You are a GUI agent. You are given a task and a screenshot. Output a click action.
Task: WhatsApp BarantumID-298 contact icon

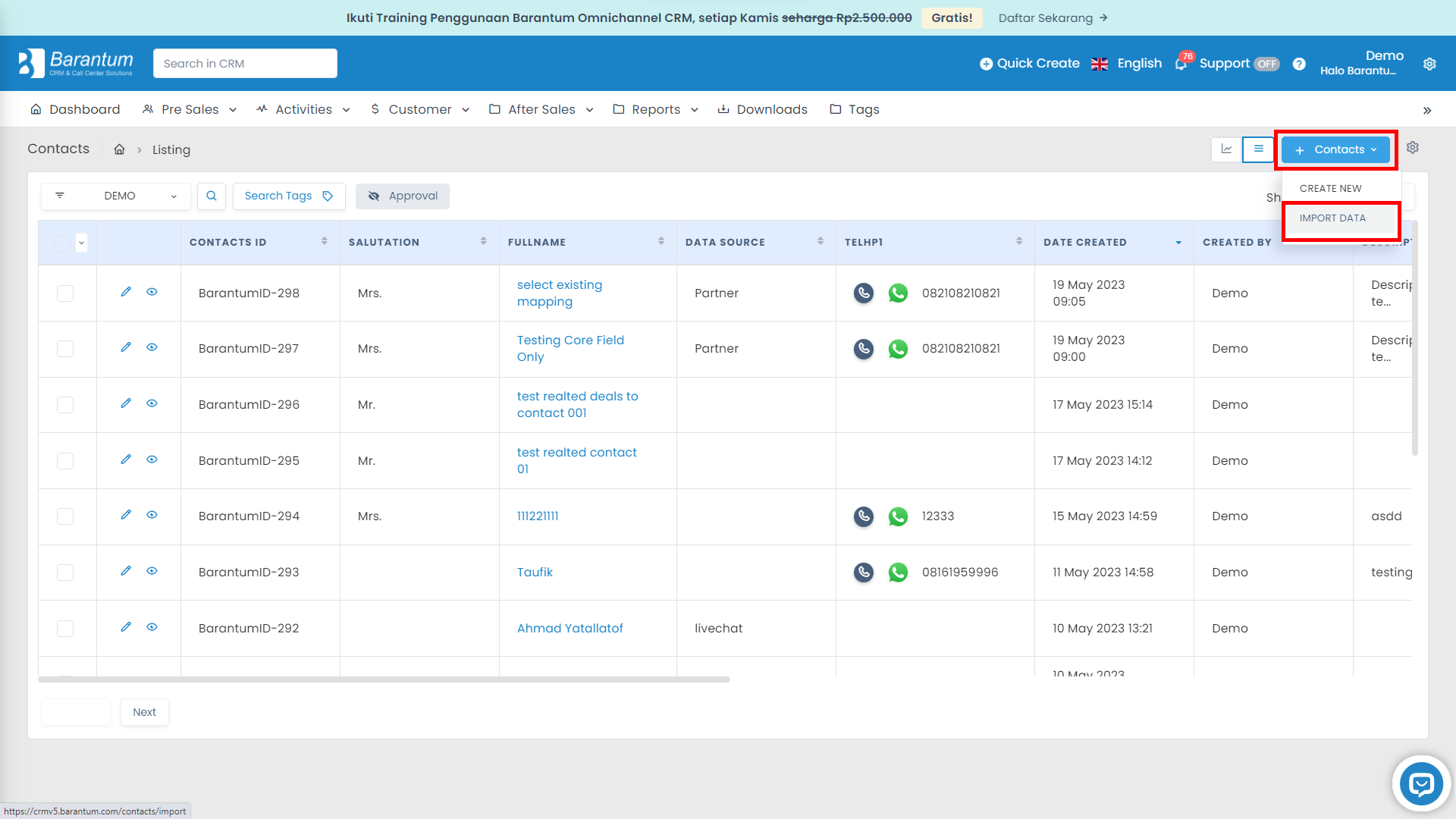pyautogui.click(x=898, y=293)
